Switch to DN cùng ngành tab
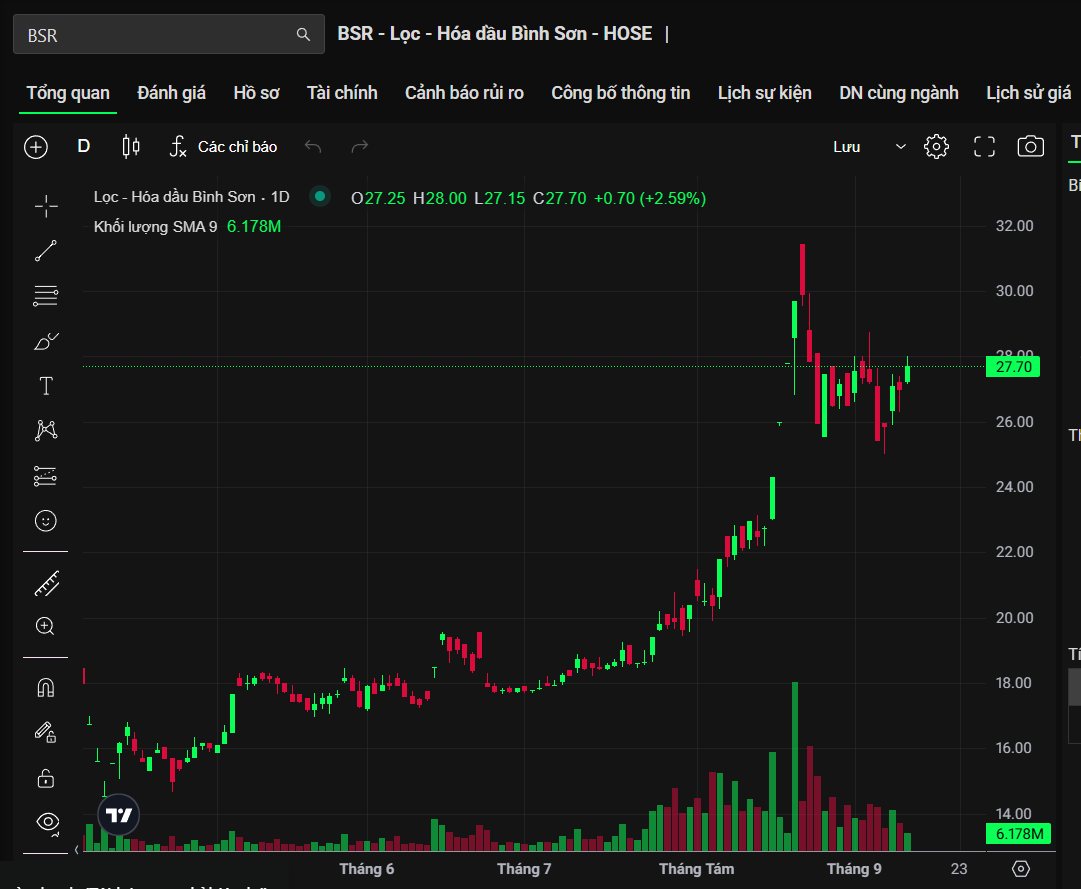Image resolution: width=1081 pixels, height=889 pixels. tap(899, 93)
